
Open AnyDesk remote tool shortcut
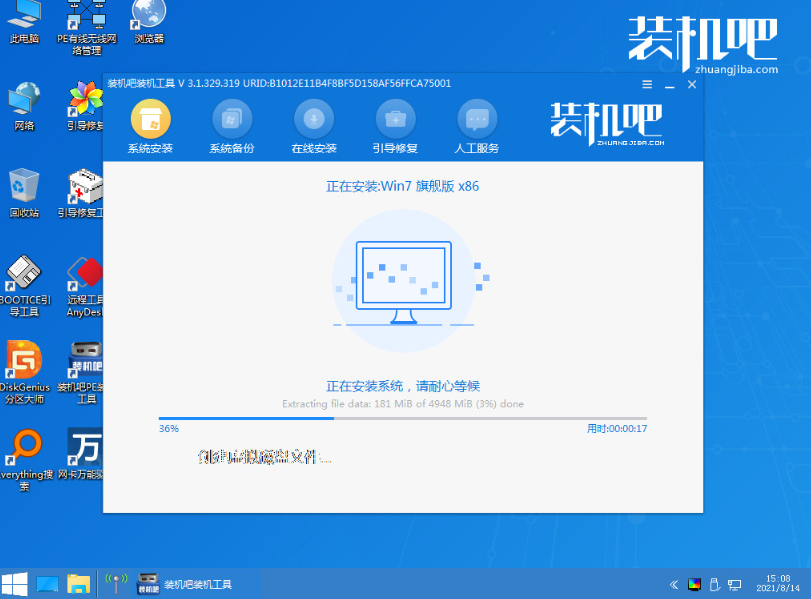86,274
